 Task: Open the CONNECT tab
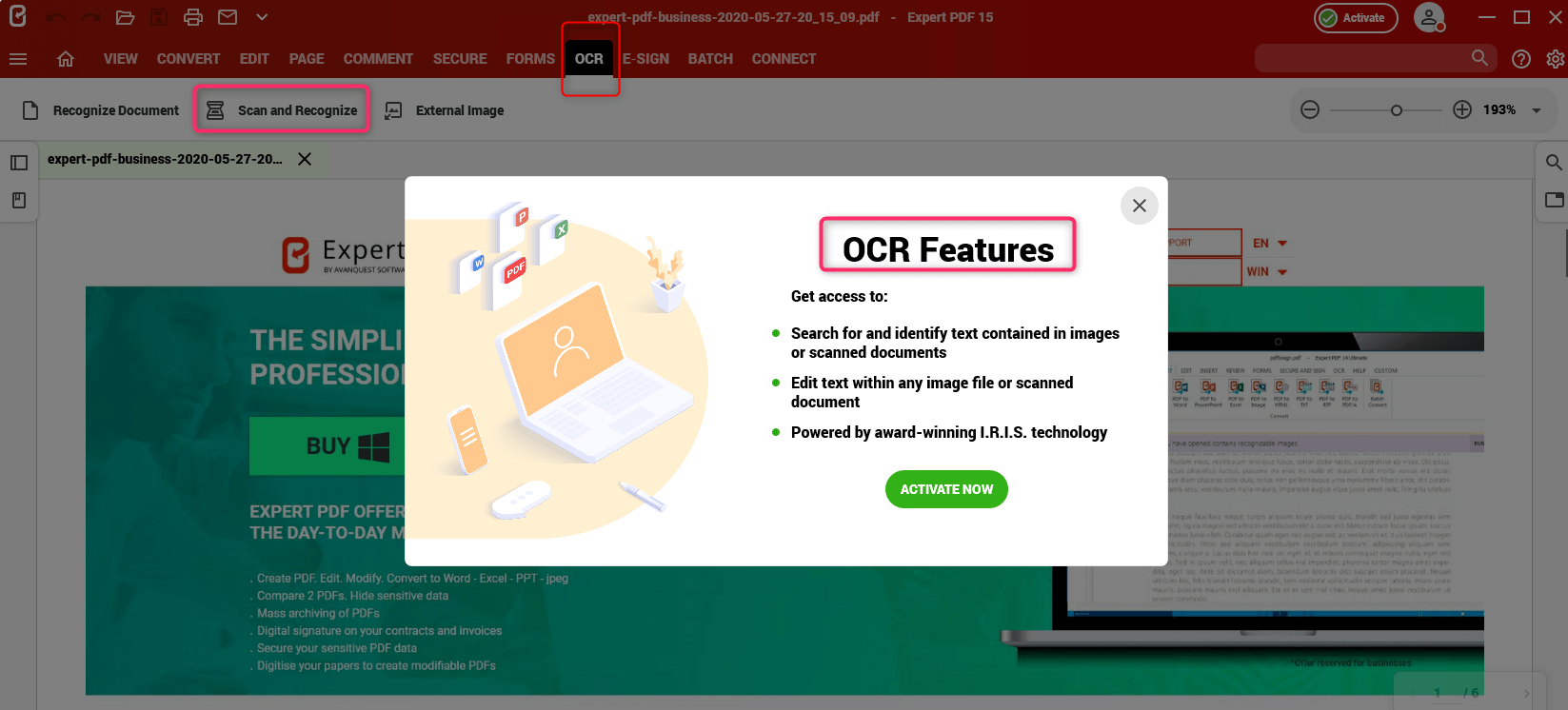(x=784, y=59)
